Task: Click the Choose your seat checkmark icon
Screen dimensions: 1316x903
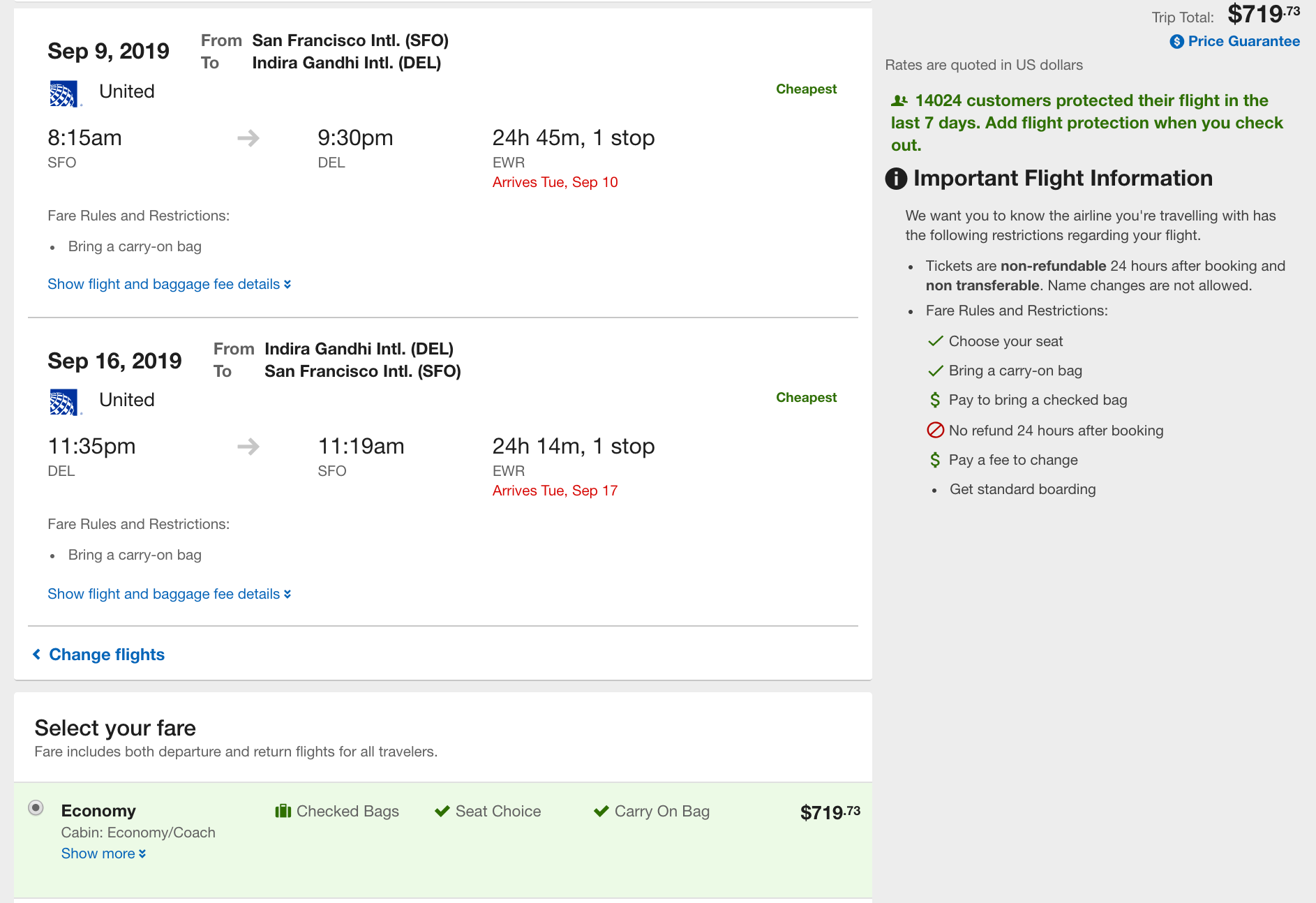Action: (x=935, y=341)
